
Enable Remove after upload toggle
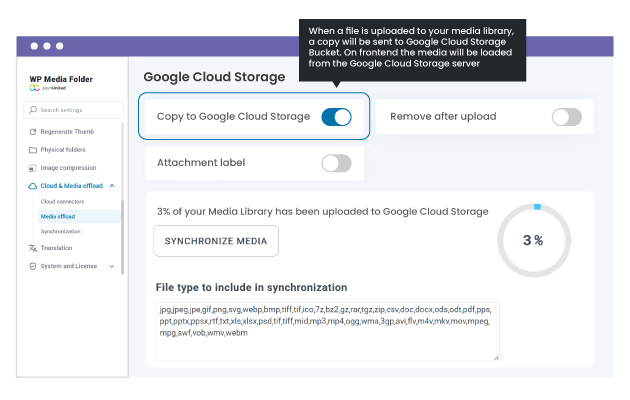pos(566,117)
